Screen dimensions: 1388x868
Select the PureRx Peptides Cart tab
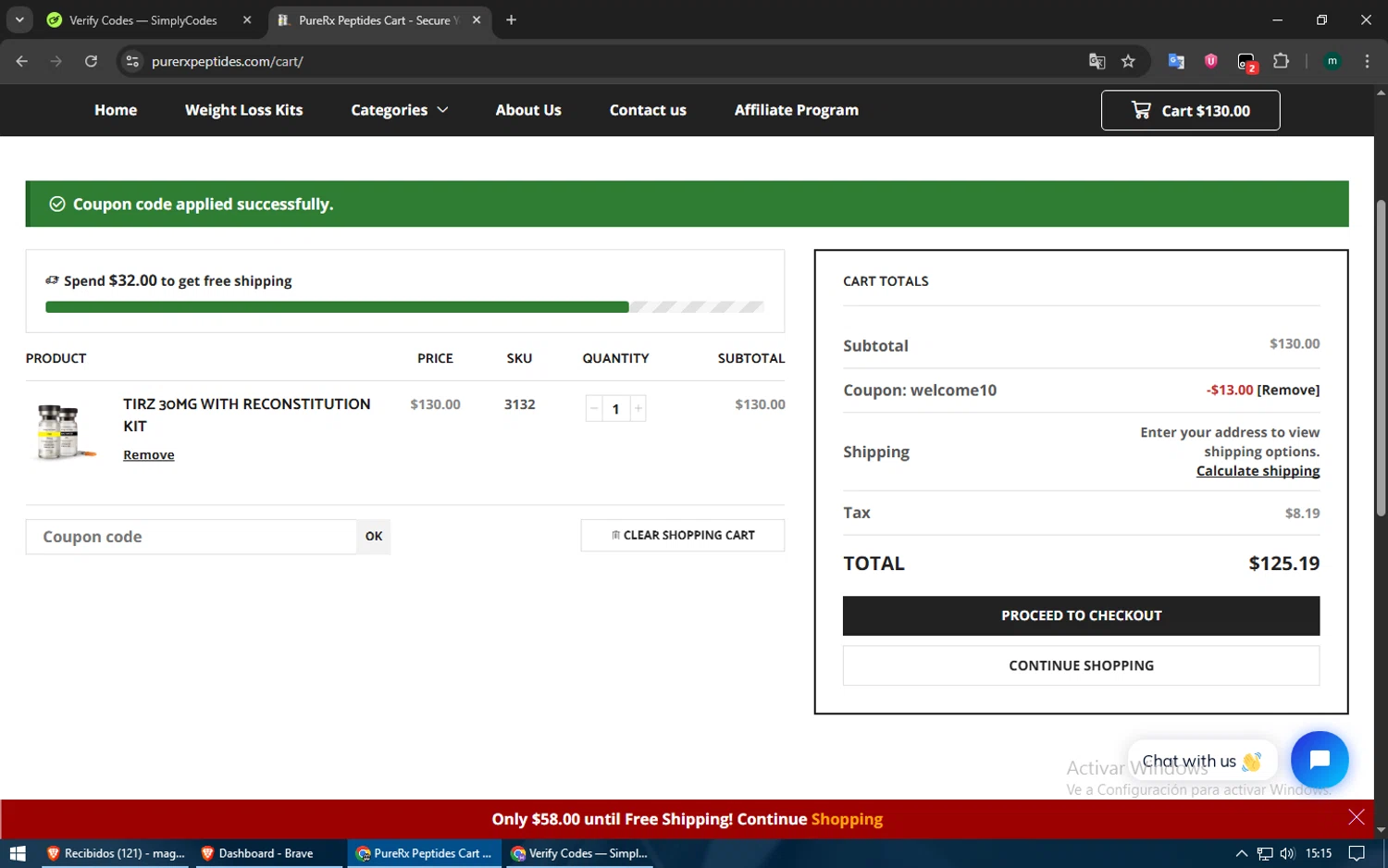[378, 19]
